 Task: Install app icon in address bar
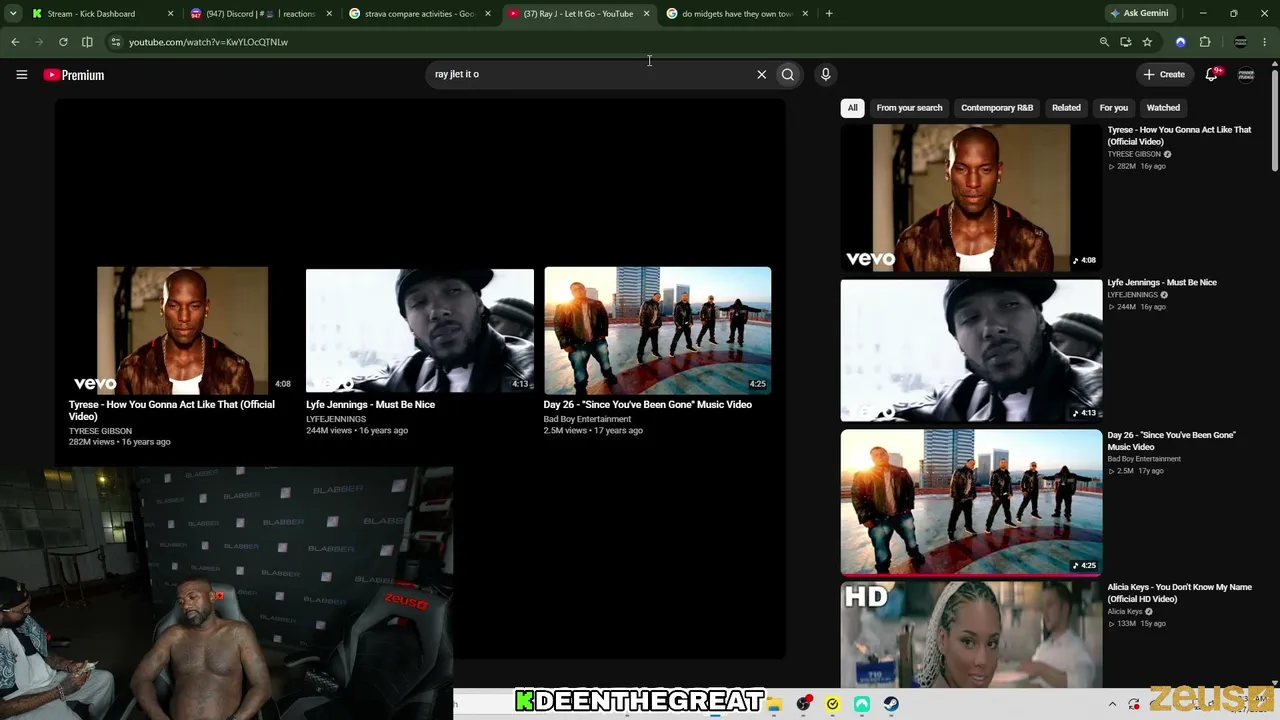pos(1126,42)
